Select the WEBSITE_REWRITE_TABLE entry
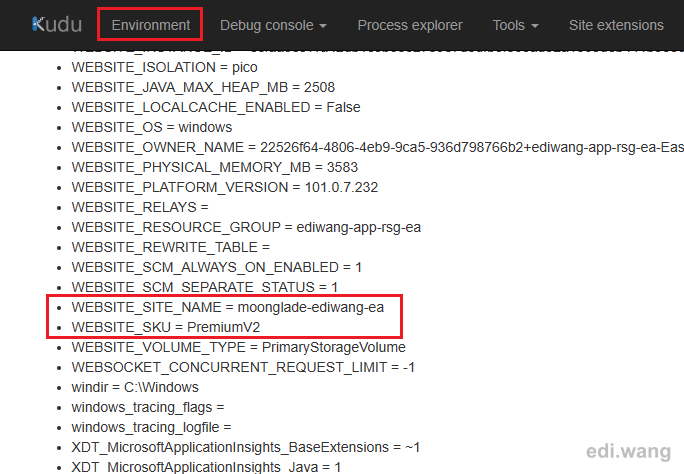This screenshot has width=684, height=474. point(171,247)
